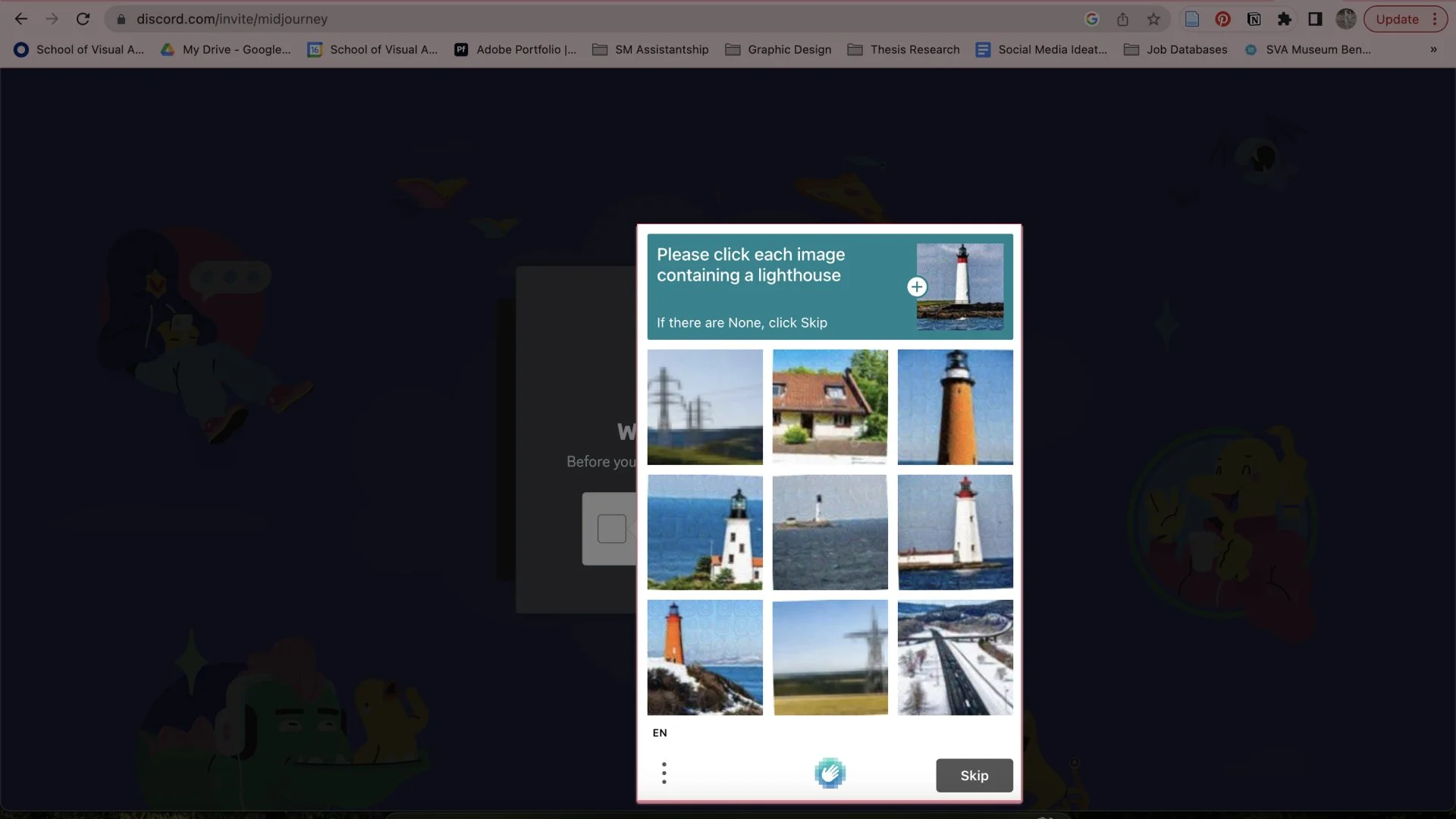This screenshot has width=1456, height=819.
Task: Click the share page icon
Action: coord(1122,19)
